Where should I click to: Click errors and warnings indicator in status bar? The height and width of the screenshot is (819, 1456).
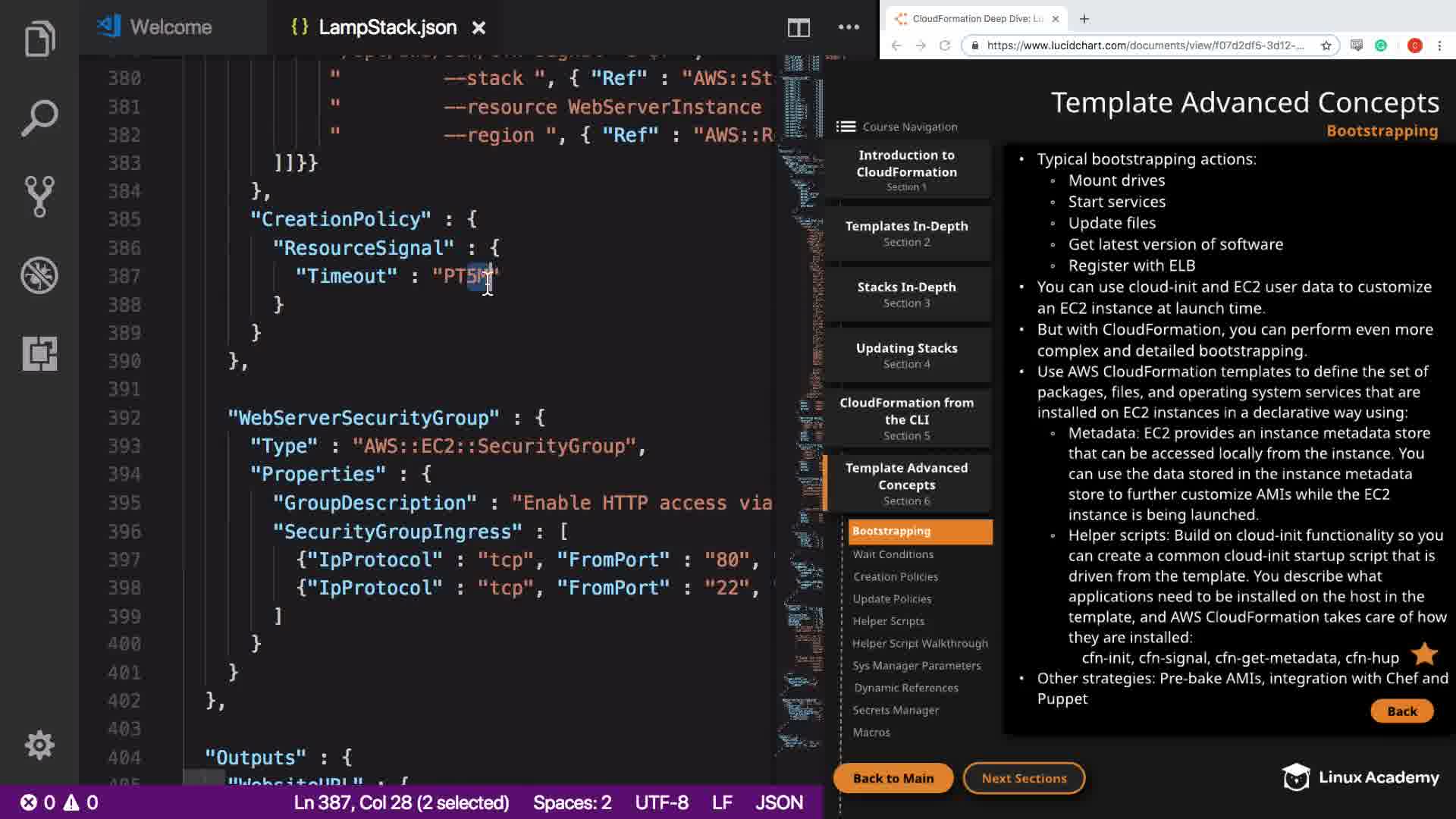coord(59,802)
